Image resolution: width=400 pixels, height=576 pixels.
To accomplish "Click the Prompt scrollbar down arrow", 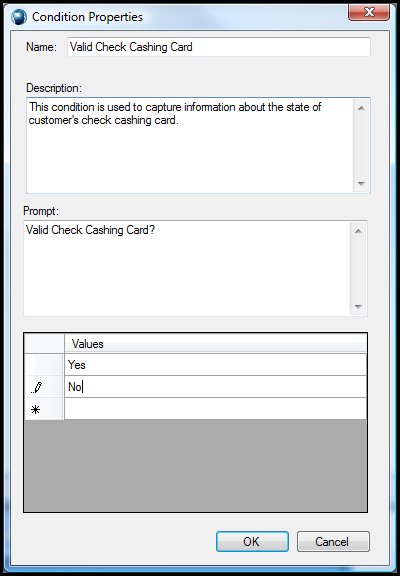I will [358, 306].
